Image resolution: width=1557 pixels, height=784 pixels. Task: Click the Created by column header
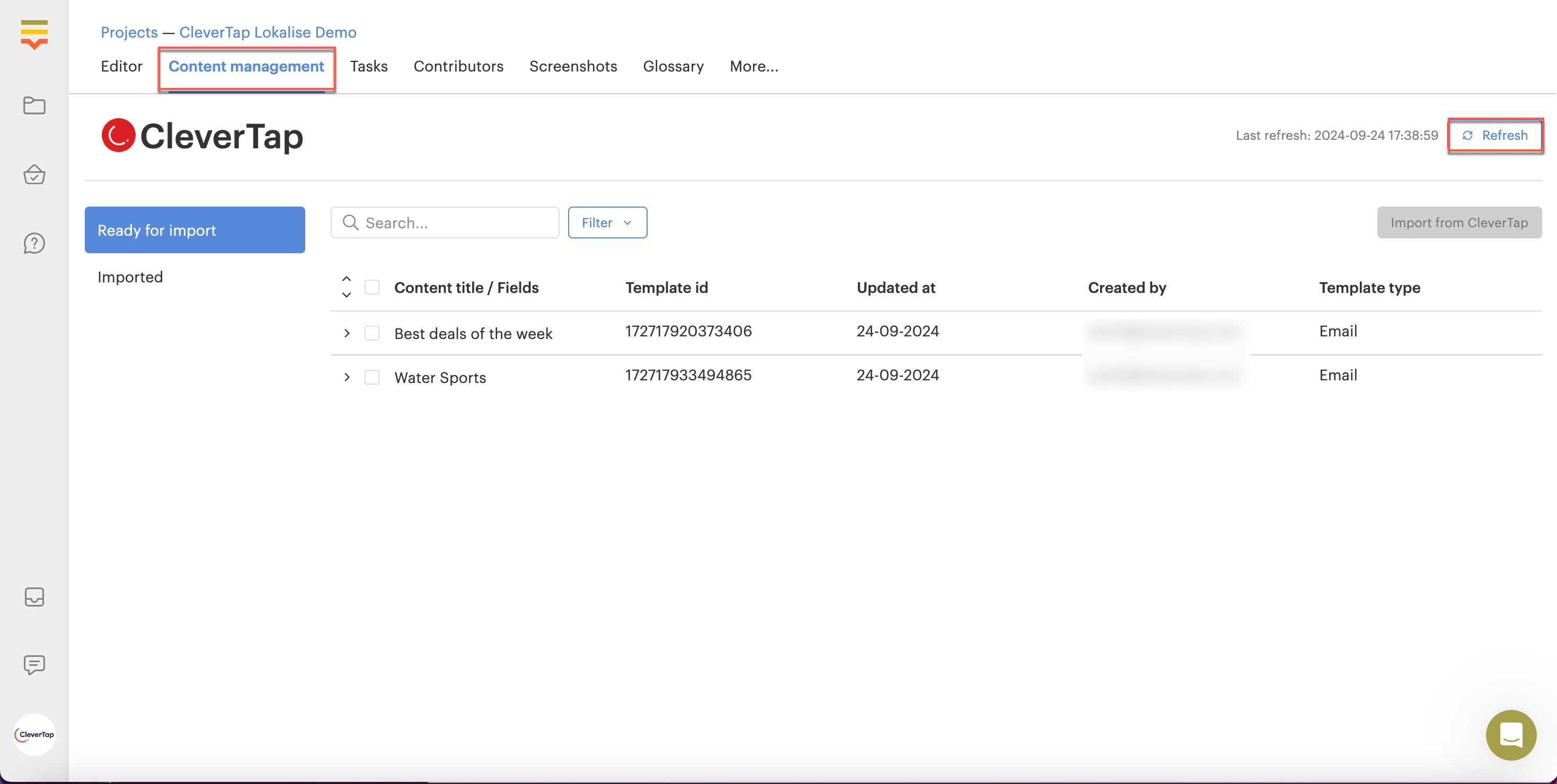[1127, 288]
